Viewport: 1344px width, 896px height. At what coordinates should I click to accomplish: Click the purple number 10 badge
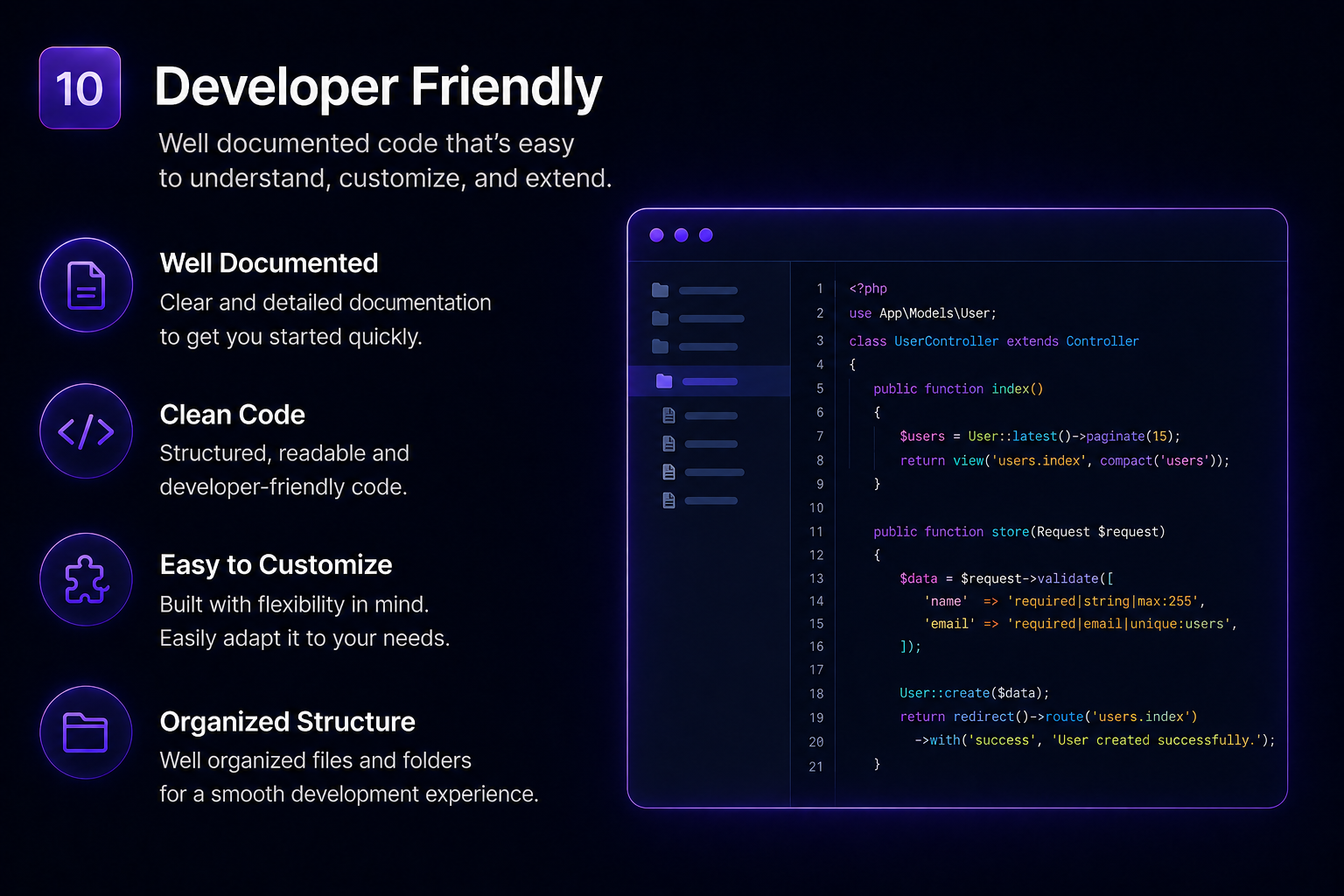point(80,87)
